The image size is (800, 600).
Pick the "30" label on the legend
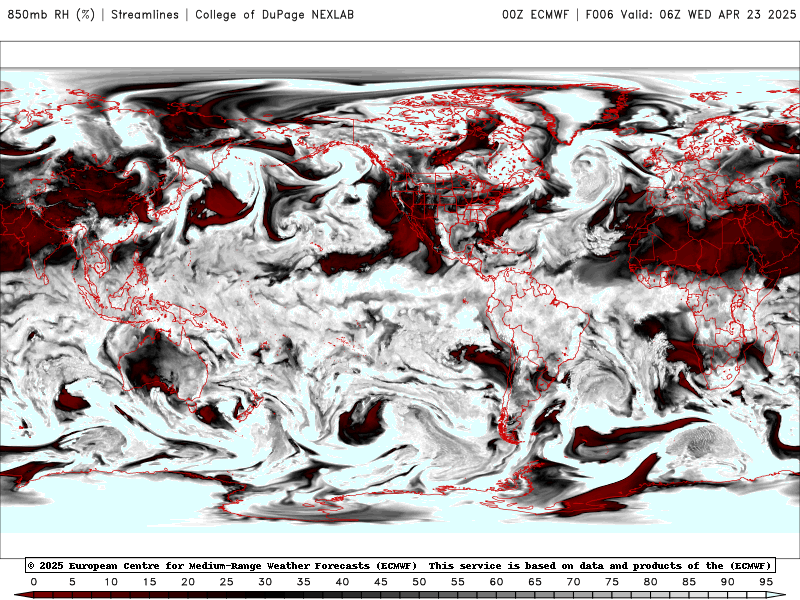tap(265, 582)
